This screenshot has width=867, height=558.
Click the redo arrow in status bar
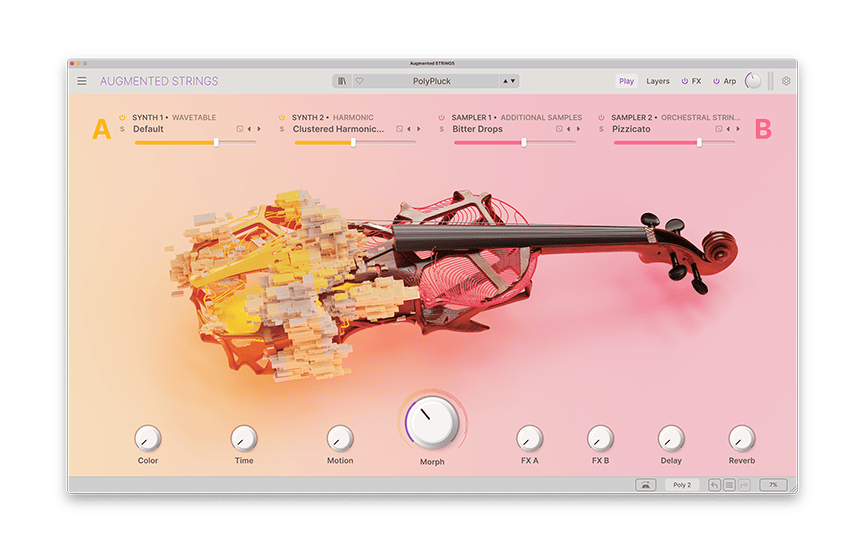click(743, 485)
